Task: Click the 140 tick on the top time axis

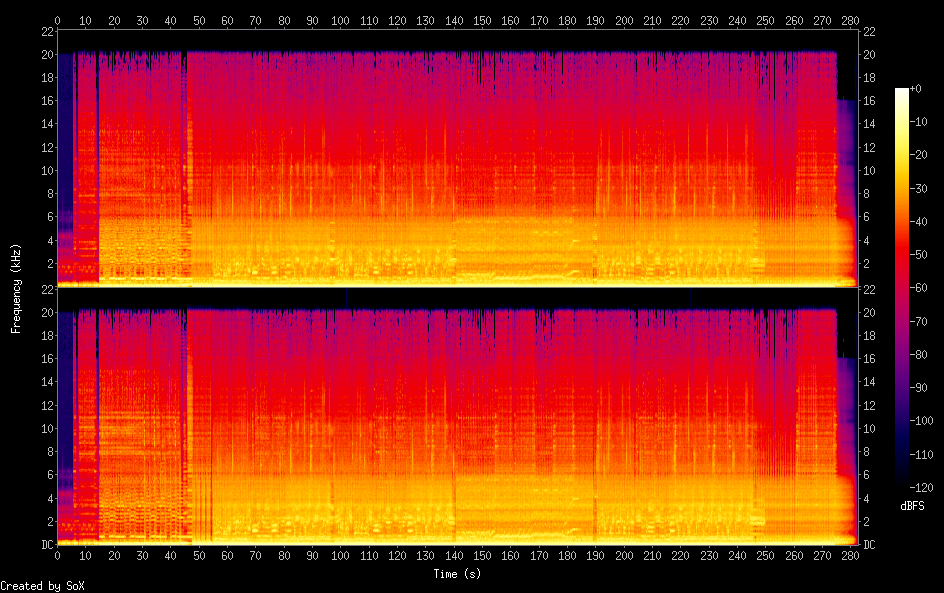Action: click(455, 21)
